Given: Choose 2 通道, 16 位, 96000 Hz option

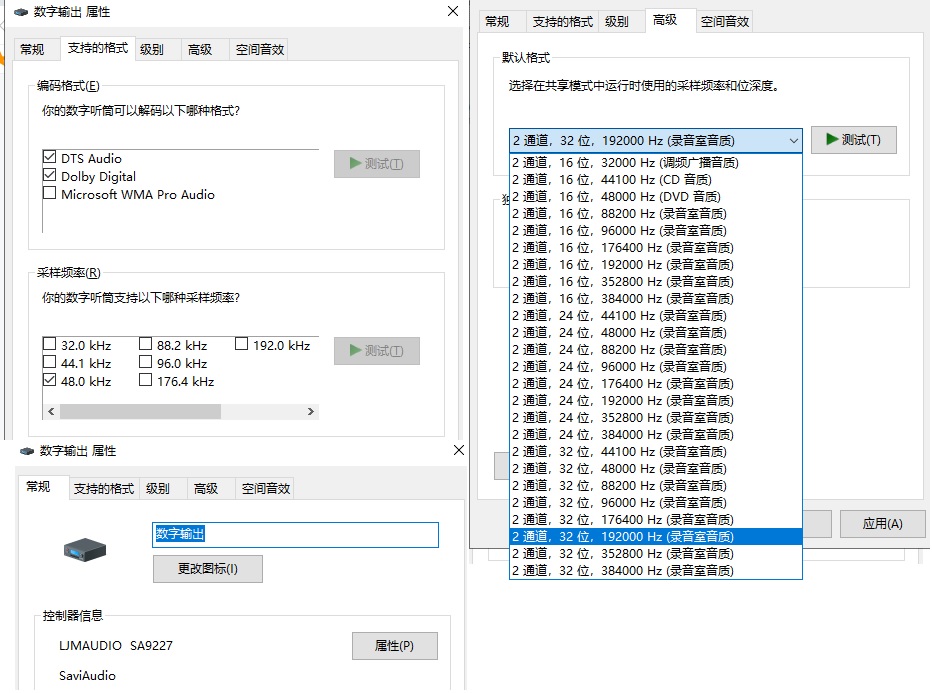Looking at the screenshot, I should tap(656, 231).
